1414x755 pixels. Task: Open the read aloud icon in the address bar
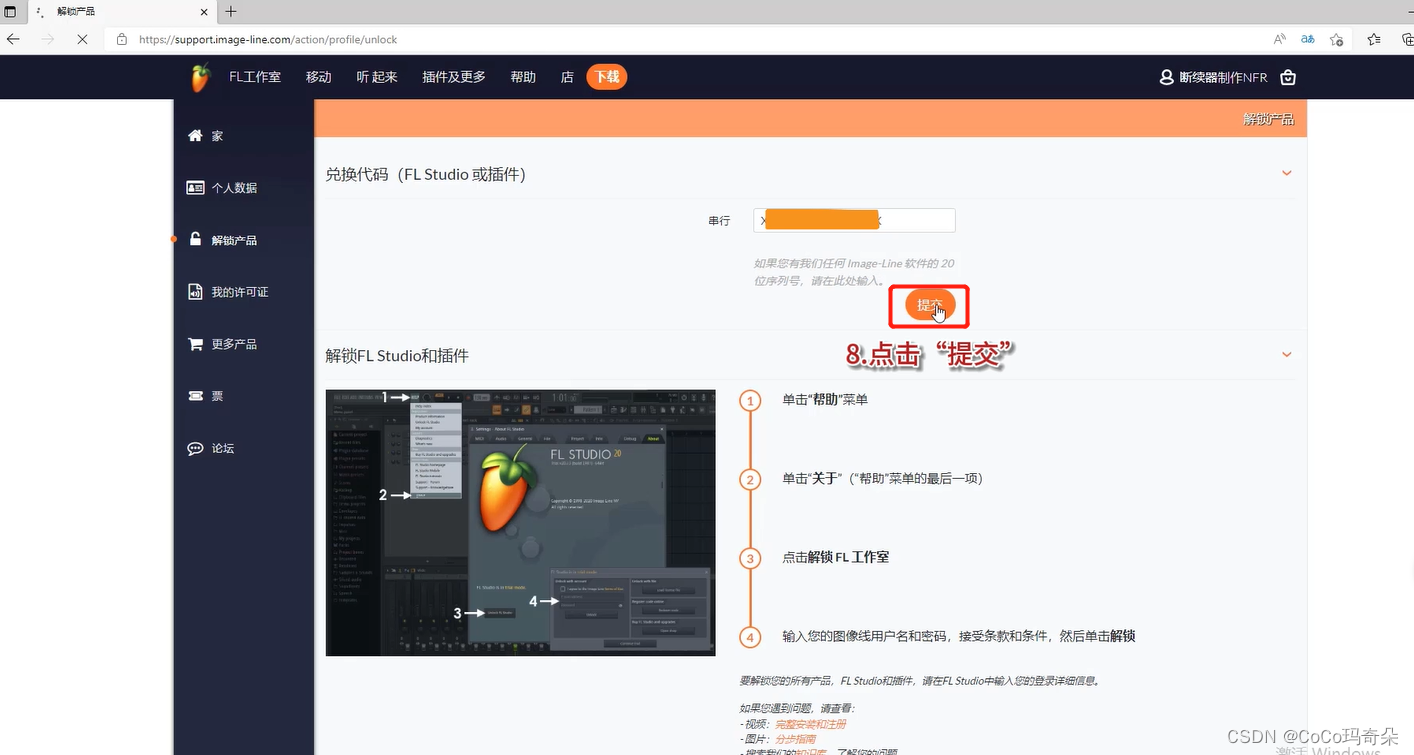[x=1279, y=39]
